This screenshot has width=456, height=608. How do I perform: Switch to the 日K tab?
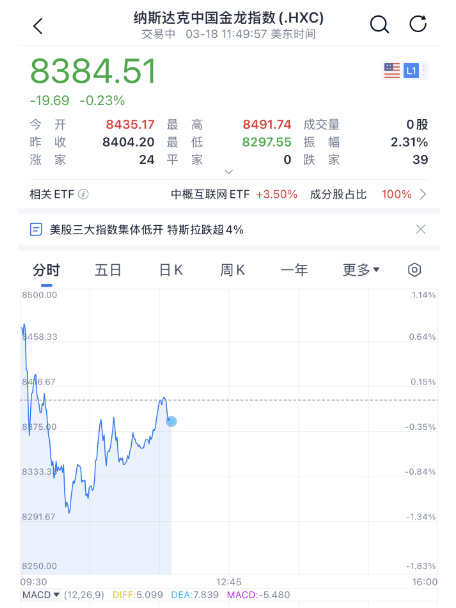pyautogui.click(x=171, y=269)
